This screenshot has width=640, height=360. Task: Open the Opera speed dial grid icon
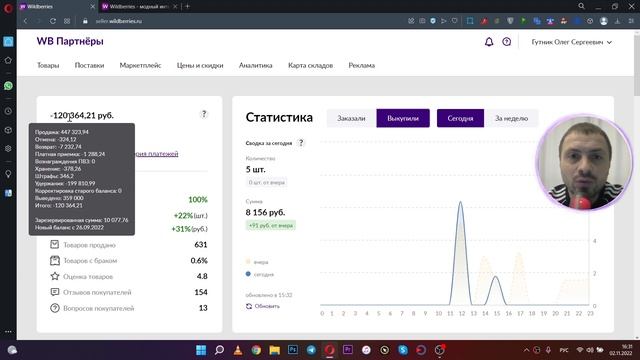pos(67,21)
